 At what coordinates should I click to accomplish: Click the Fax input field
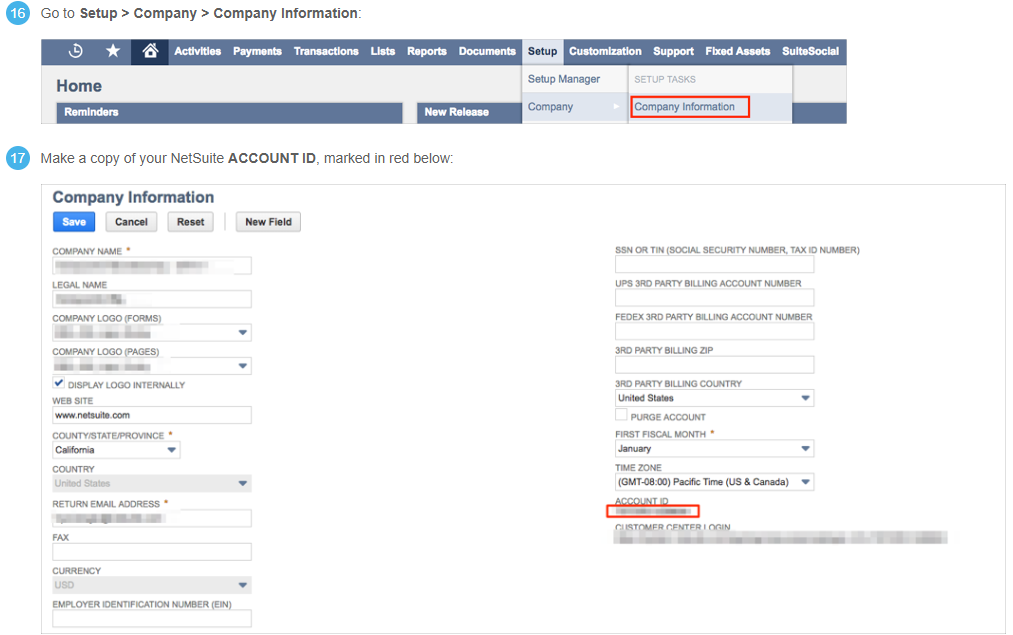[151, 552]
